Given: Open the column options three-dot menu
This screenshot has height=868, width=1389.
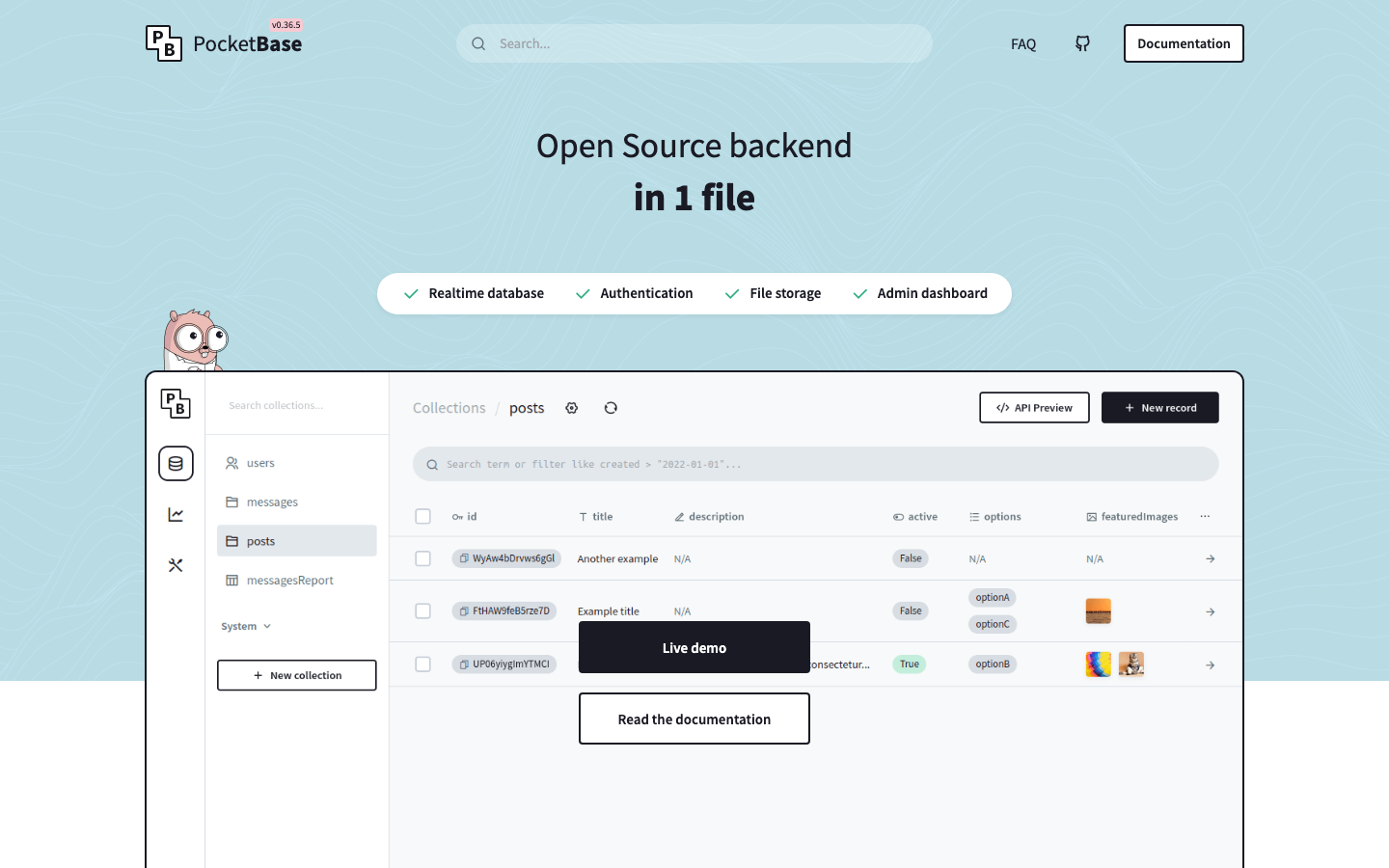Looking at the screenshot, I should [1205, 517].
